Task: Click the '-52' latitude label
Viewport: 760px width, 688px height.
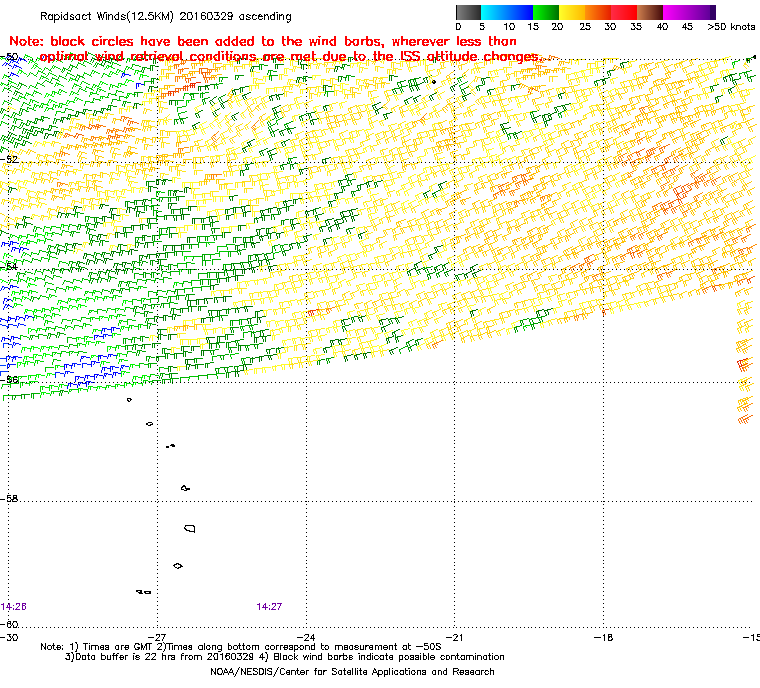Action: coord(9,159)
